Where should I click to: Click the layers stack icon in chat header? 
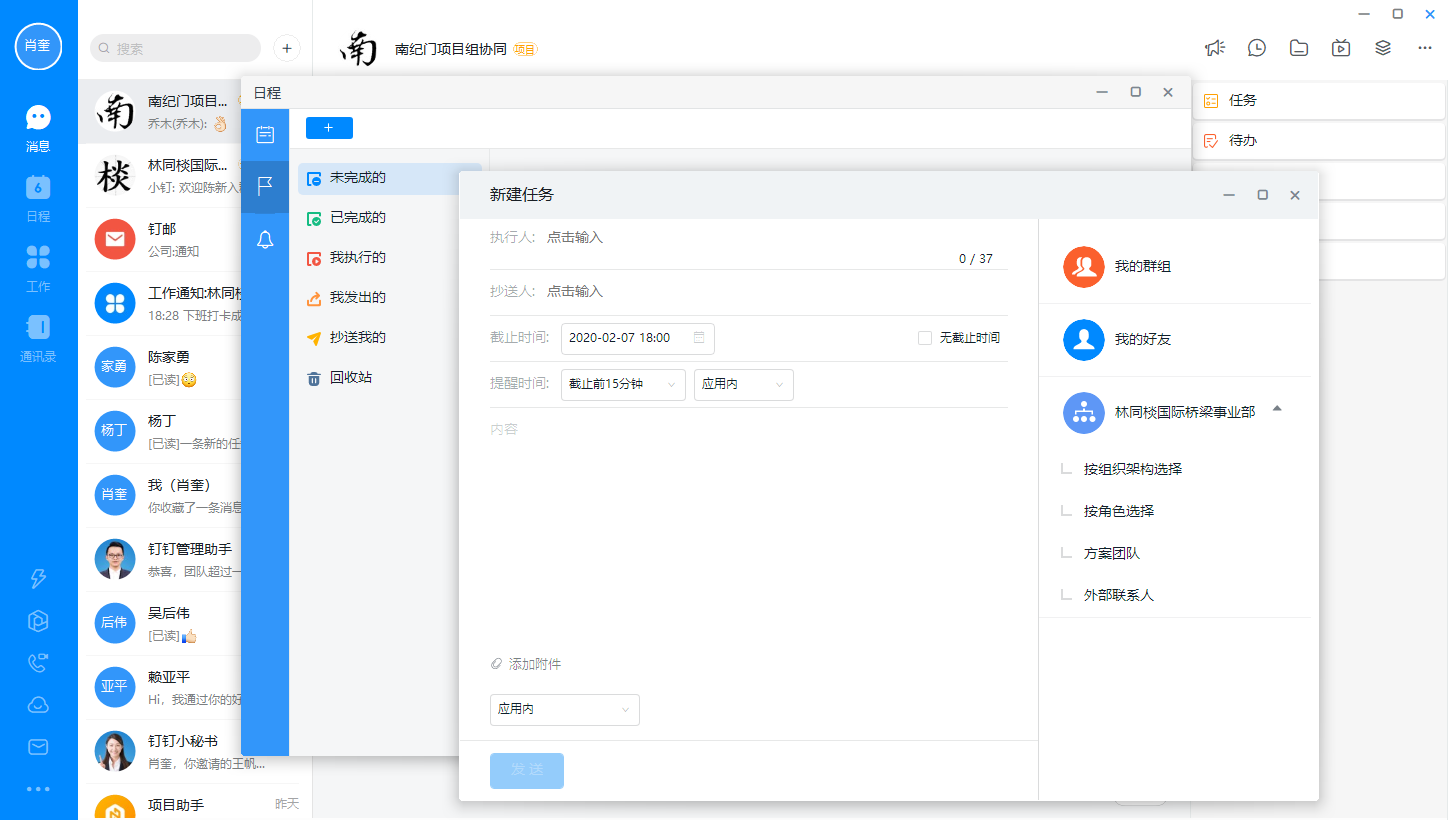(x=1383, y=47)
